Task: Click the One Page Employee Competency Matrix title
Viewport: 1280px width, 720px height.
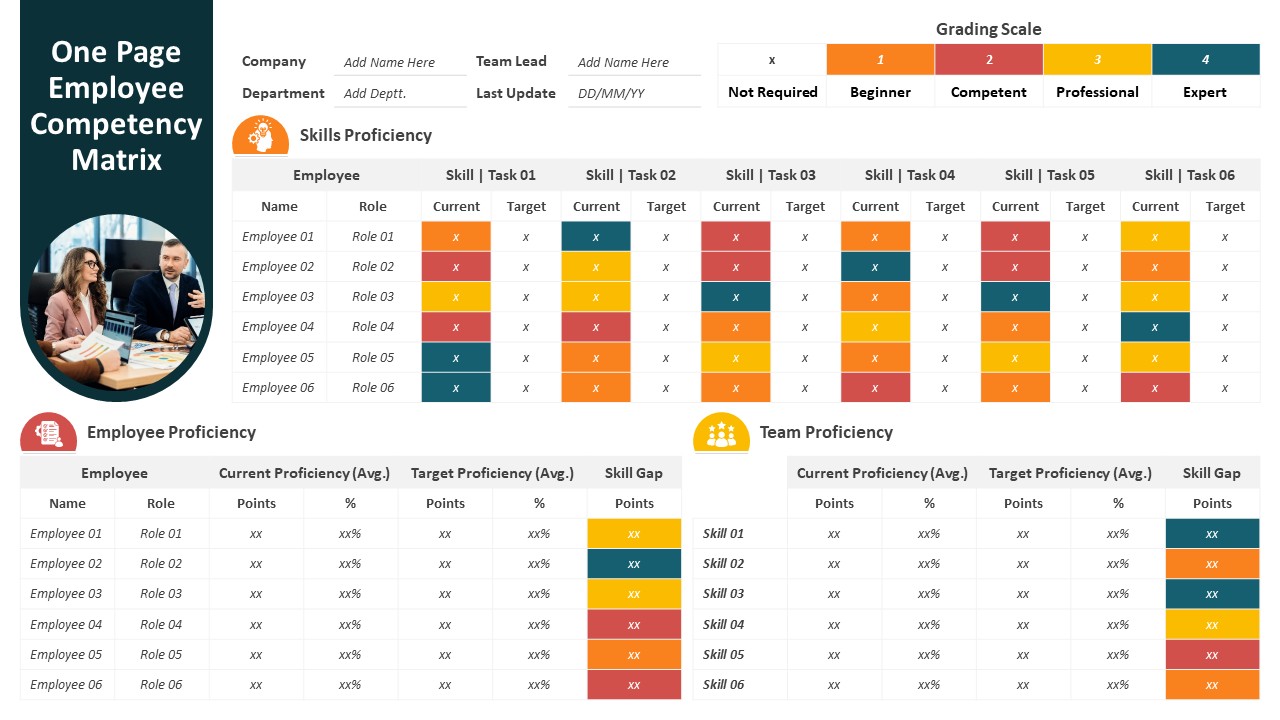Action: click(x=116, y=106)
